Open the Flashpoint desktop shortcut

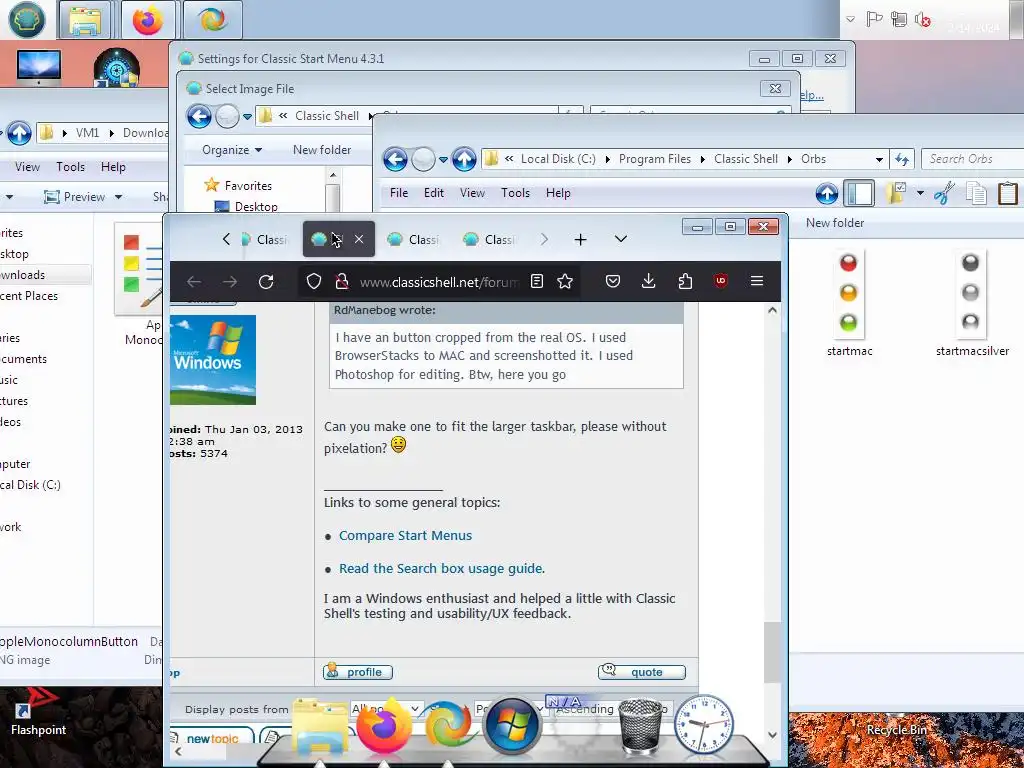point(38,713)
